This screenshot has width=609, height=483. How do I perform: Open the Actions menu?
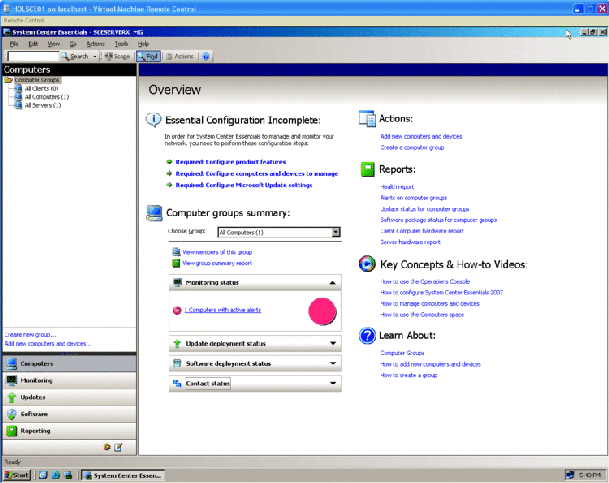coord(96,44)
